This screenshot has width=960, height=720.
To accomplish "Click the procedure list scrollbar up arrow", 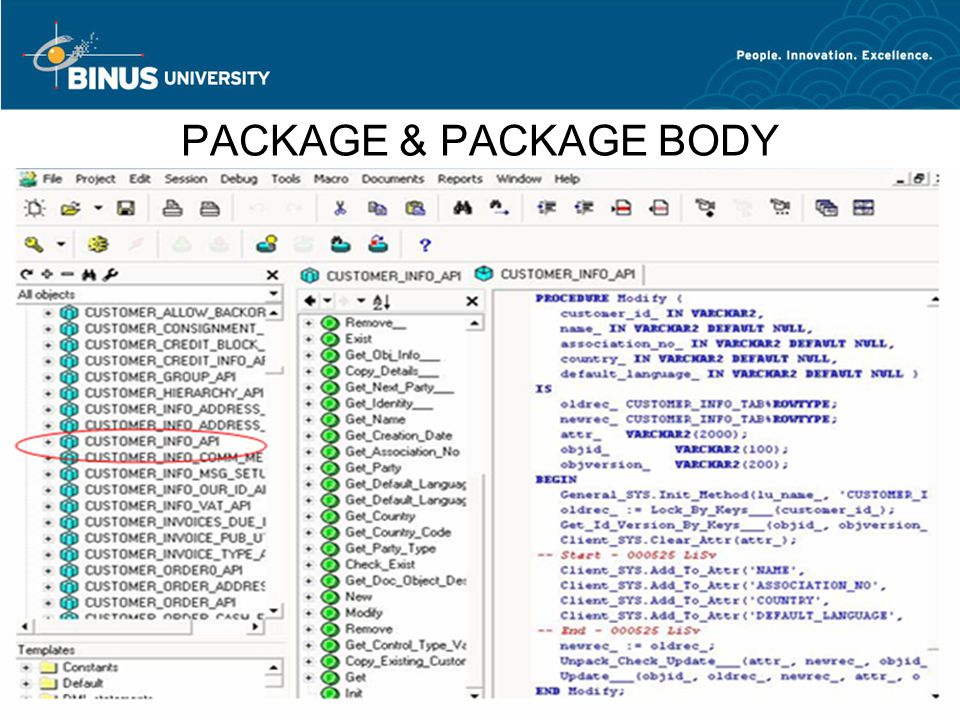I will tap(474, 323).
